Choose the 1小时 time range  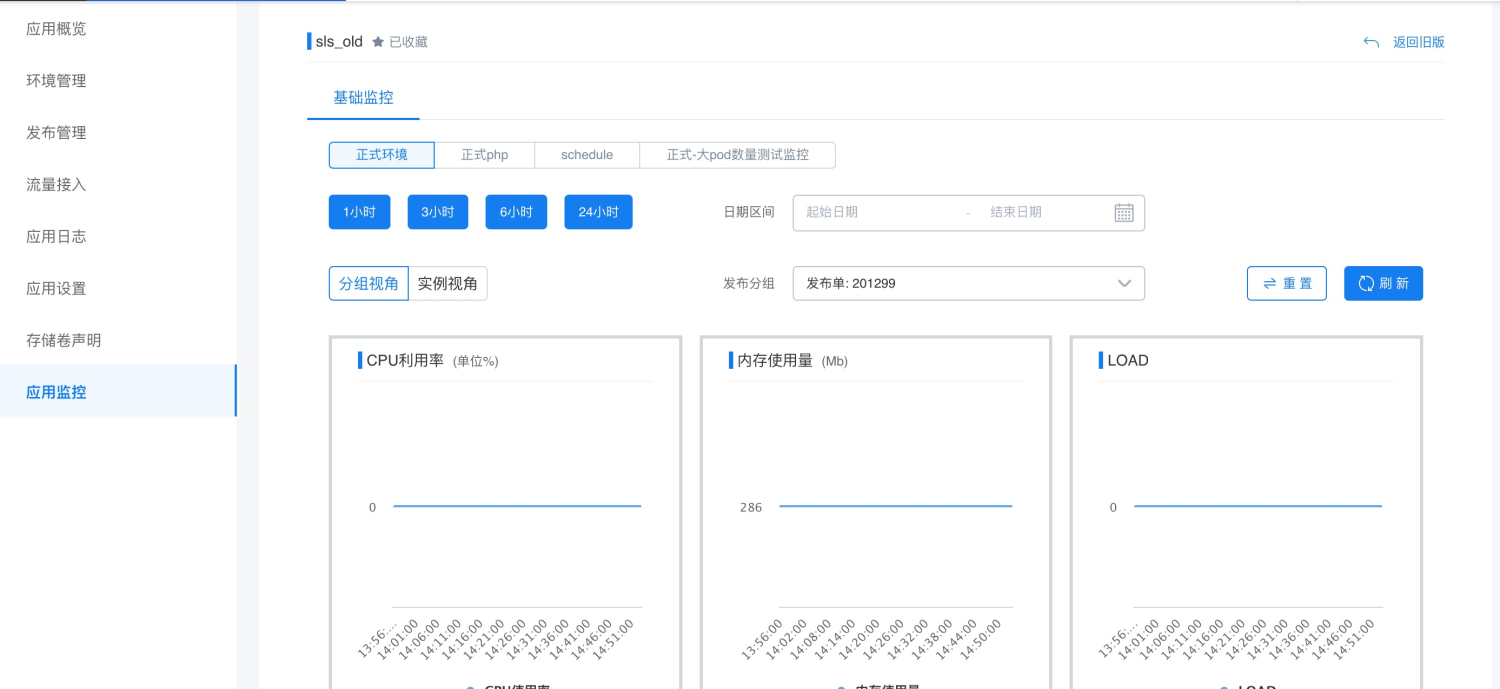point(359,212)
